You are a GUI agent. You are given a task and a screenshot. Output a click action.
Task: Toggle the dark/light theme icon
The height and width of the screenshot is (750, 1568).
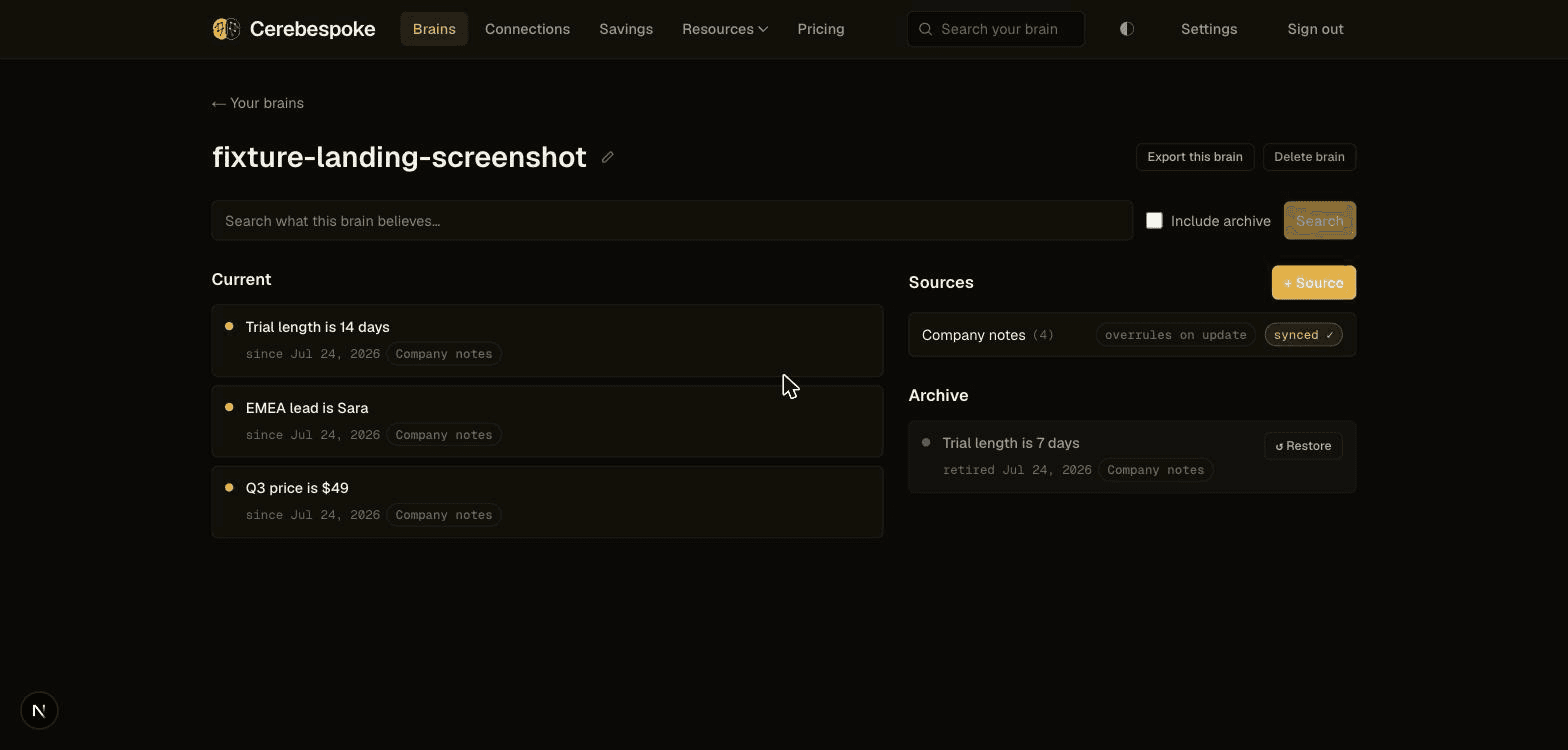1127,29
